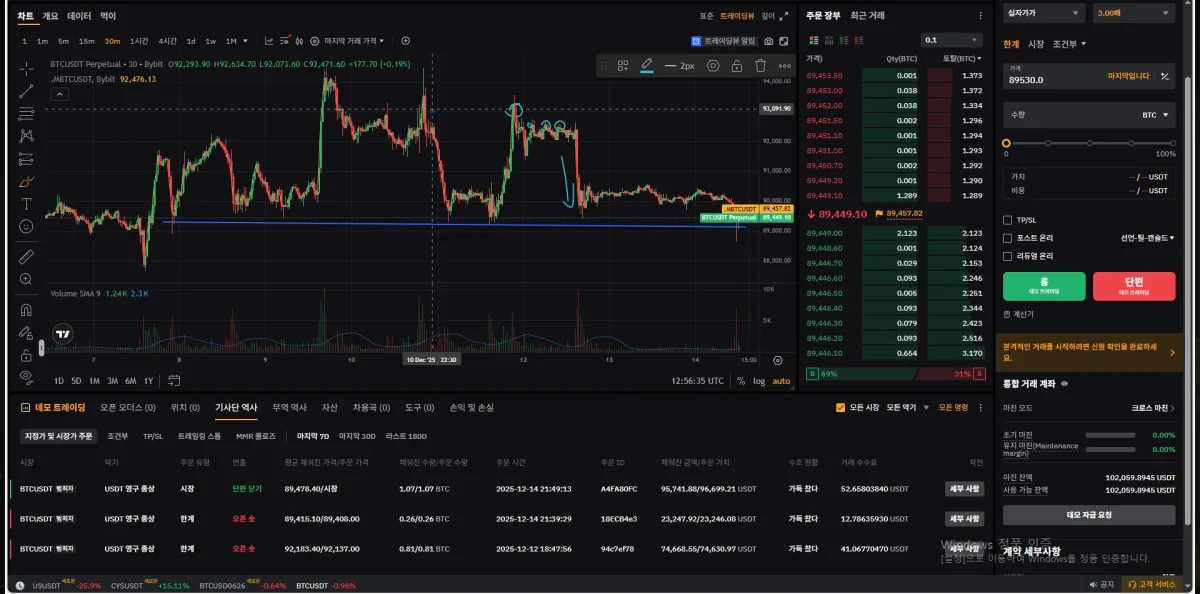
Task: Open the price calculator icon in price field
Action: tap(1165, 76)
